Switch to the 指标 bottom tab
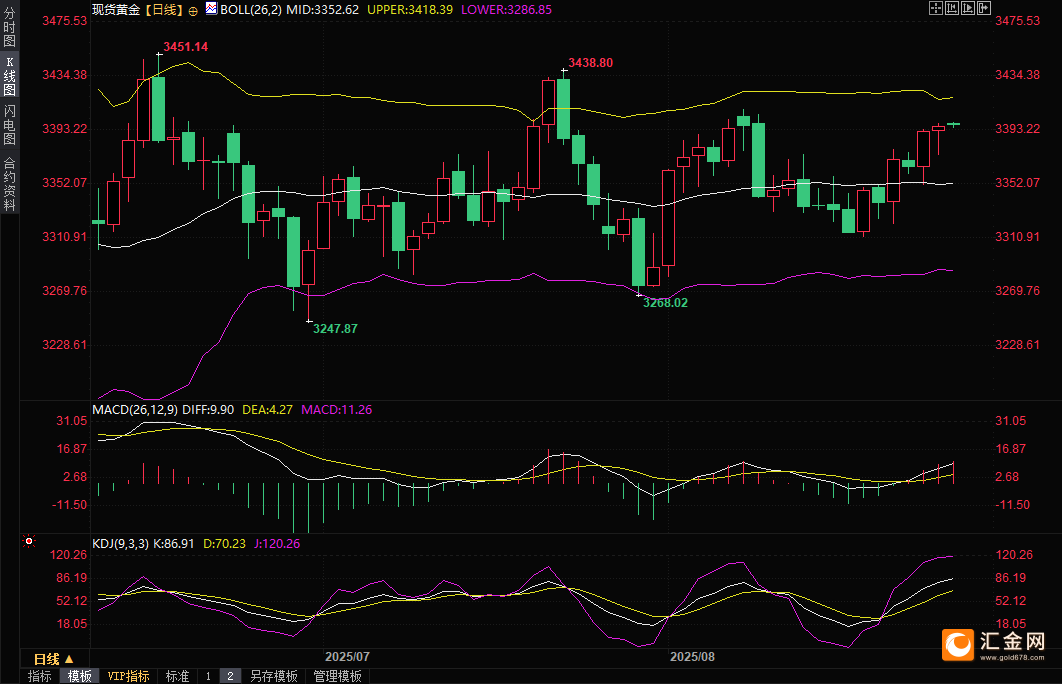Screen dimensions: 1062x684 point(39,676)
